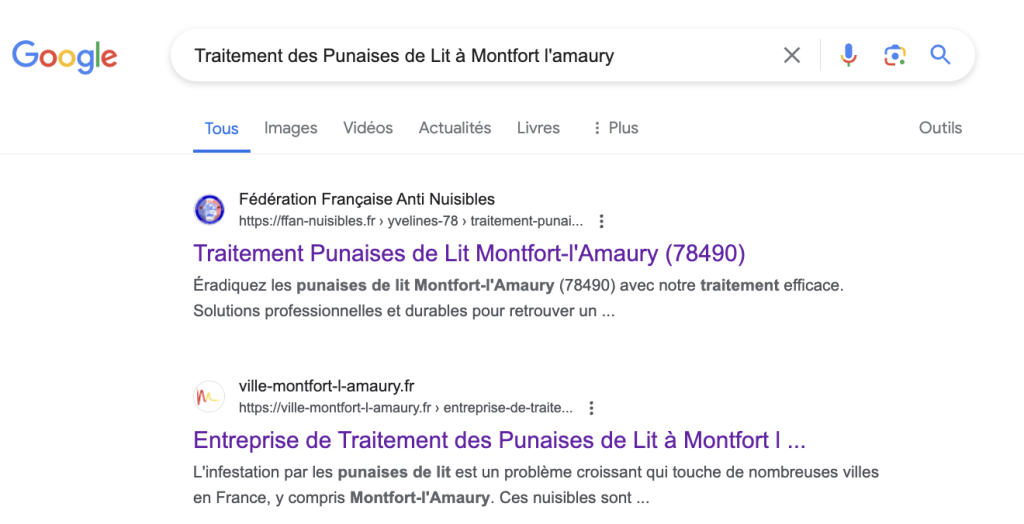Open the Outils search tools
Screen dimensions: 1024x524
940,127
